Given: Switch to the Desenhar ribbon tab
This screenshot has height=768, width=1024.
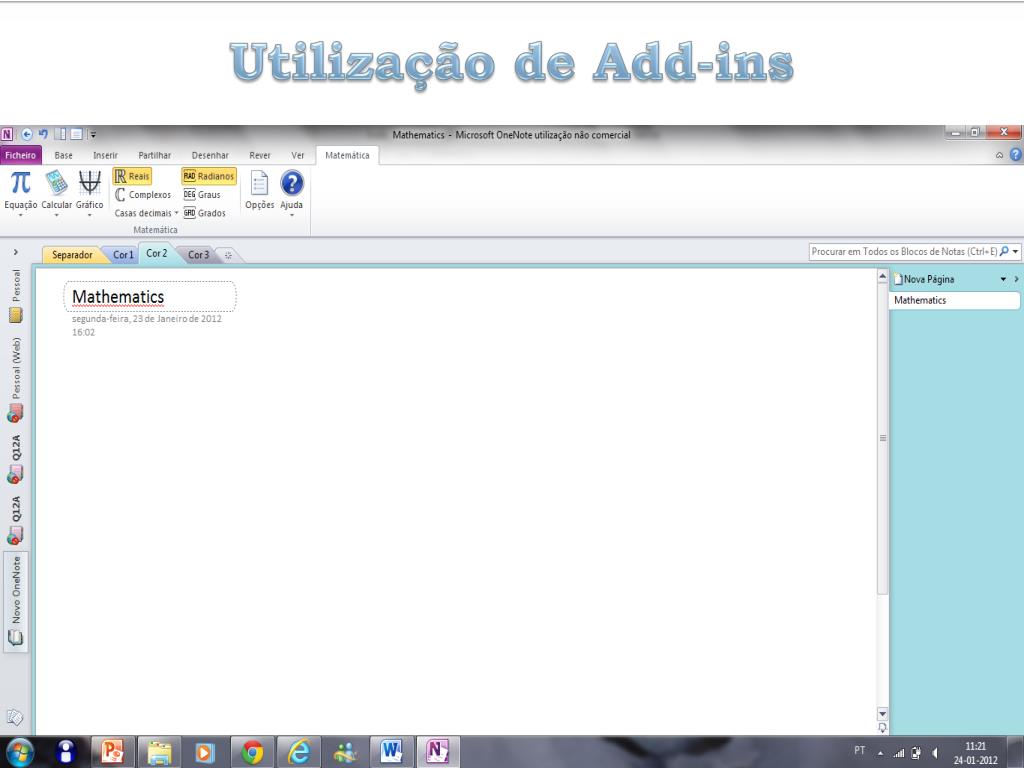Looking at the screenshot, I should [210, 155].
